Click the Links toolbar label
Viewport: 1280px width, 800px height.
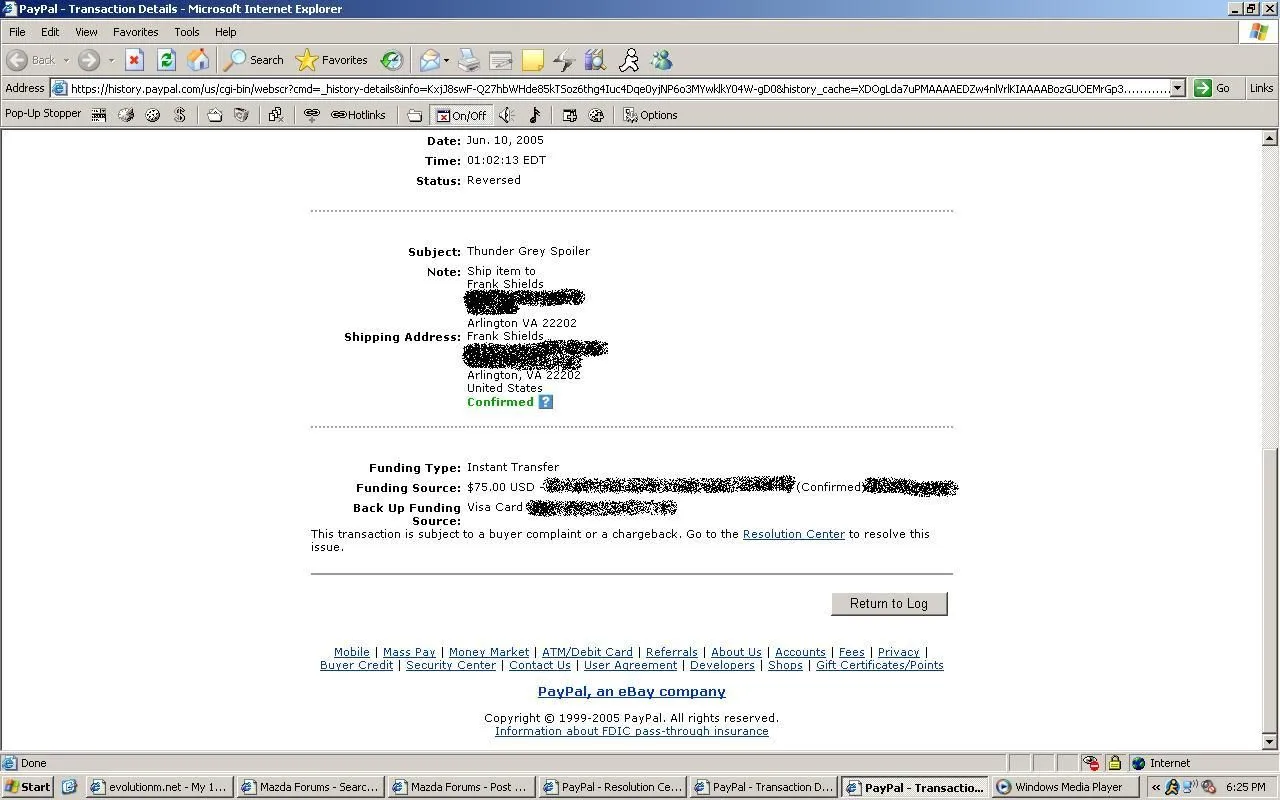[1261, 88]
